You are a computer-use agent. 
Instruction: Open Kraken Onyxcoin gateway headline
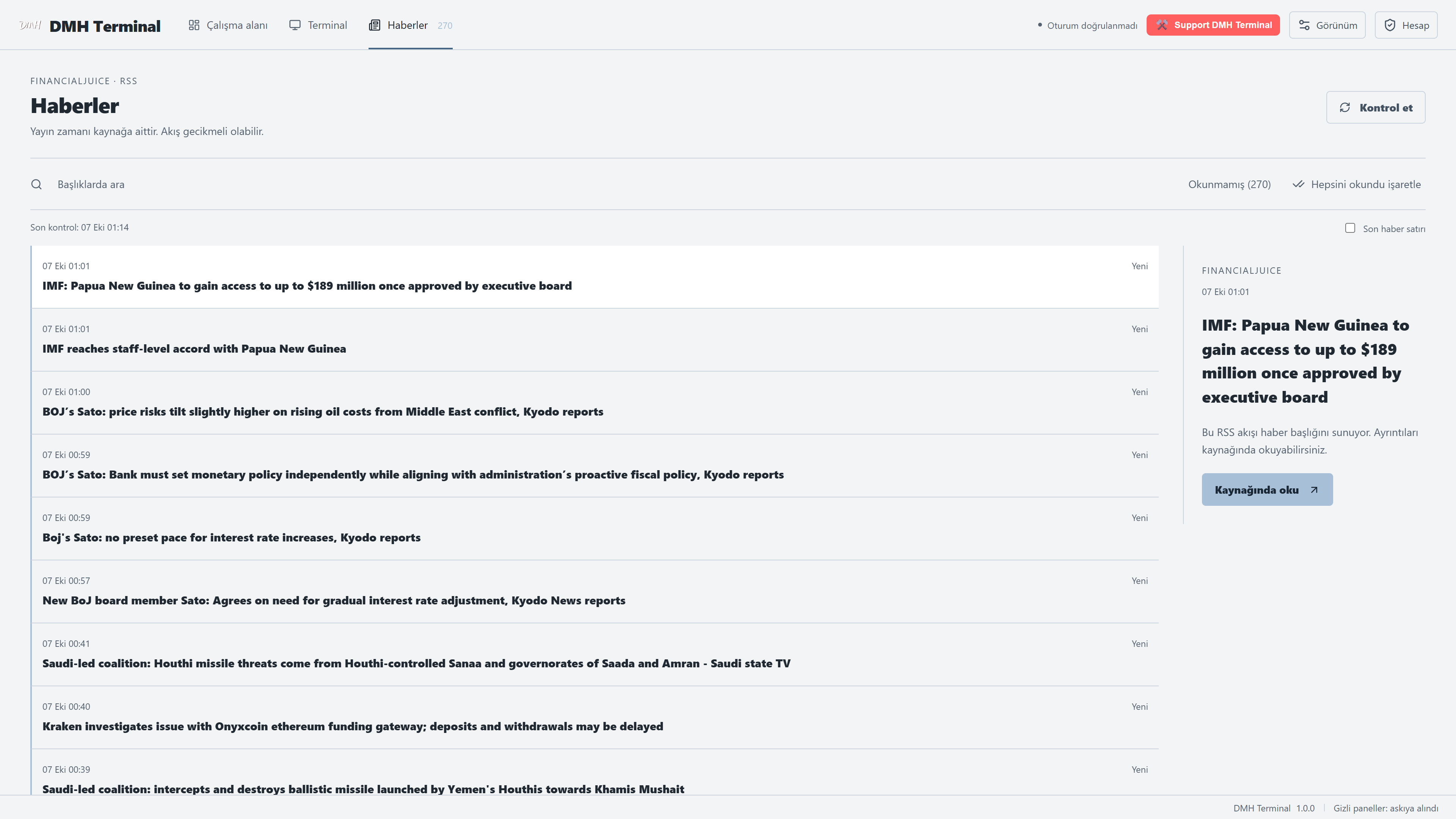click(x=595, y=717)
